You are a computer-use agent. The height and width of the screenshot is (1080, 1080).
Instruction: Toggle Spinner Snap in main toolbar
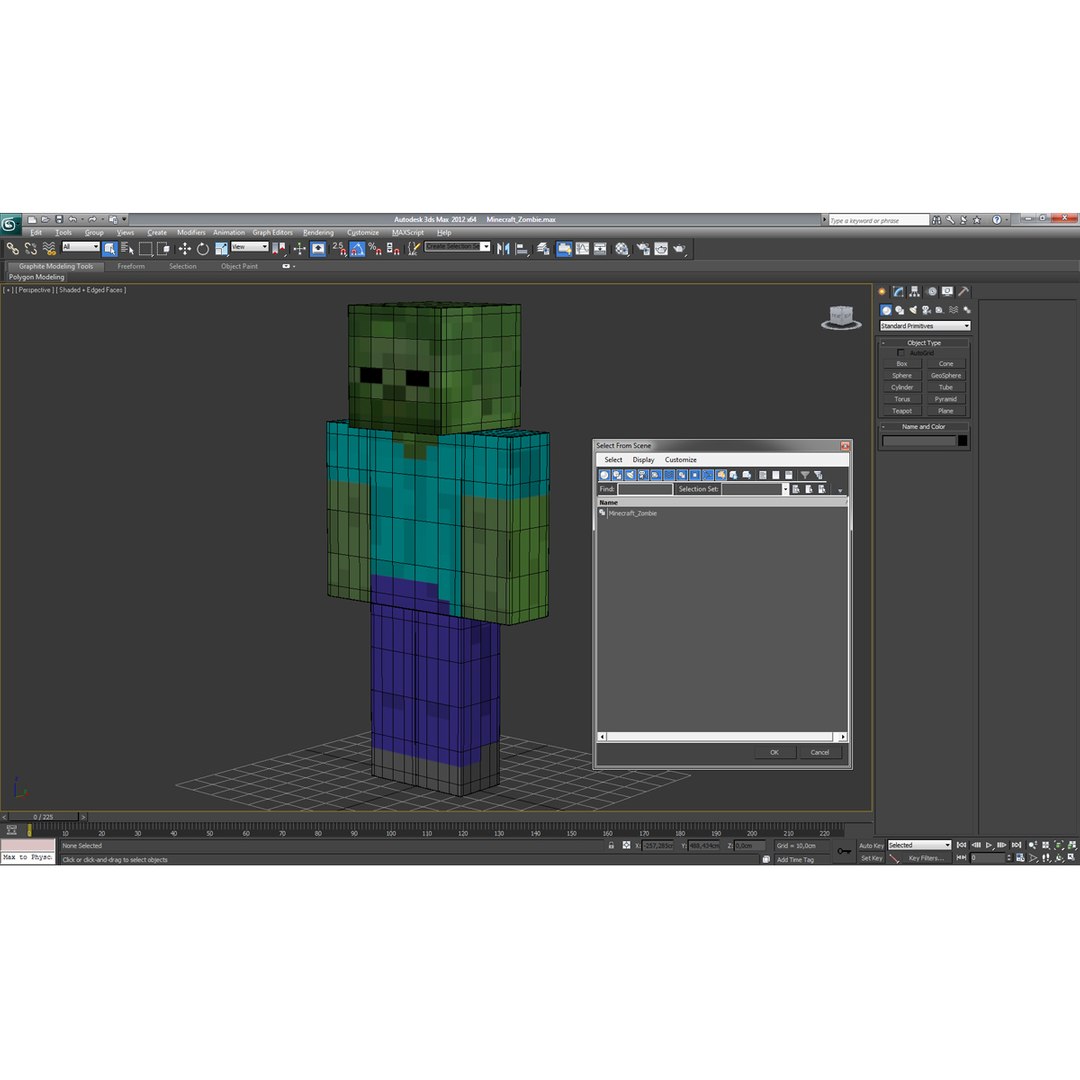[x=393, y=249]
